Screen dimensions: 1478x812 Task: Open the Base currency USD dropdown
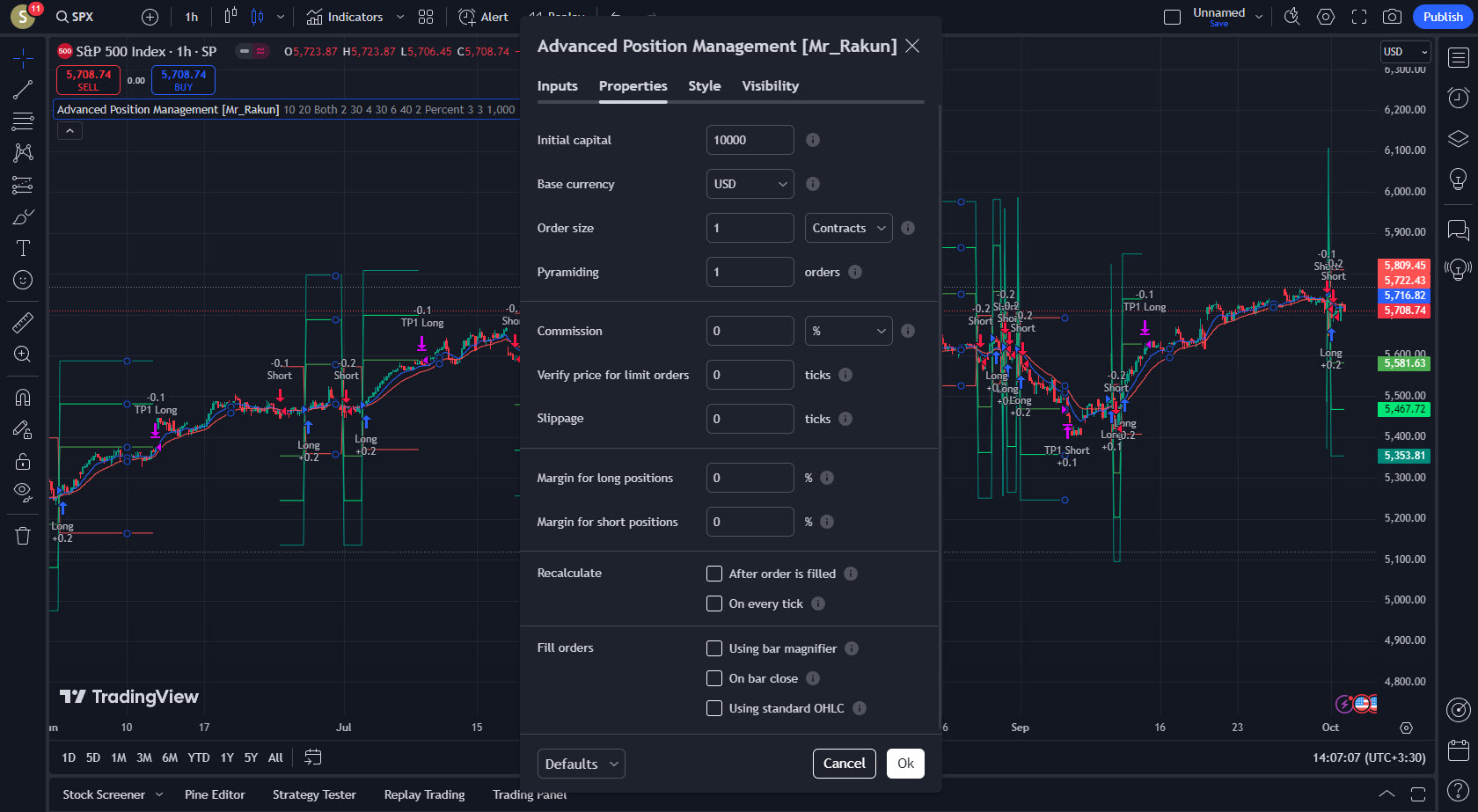coord(750,184)
